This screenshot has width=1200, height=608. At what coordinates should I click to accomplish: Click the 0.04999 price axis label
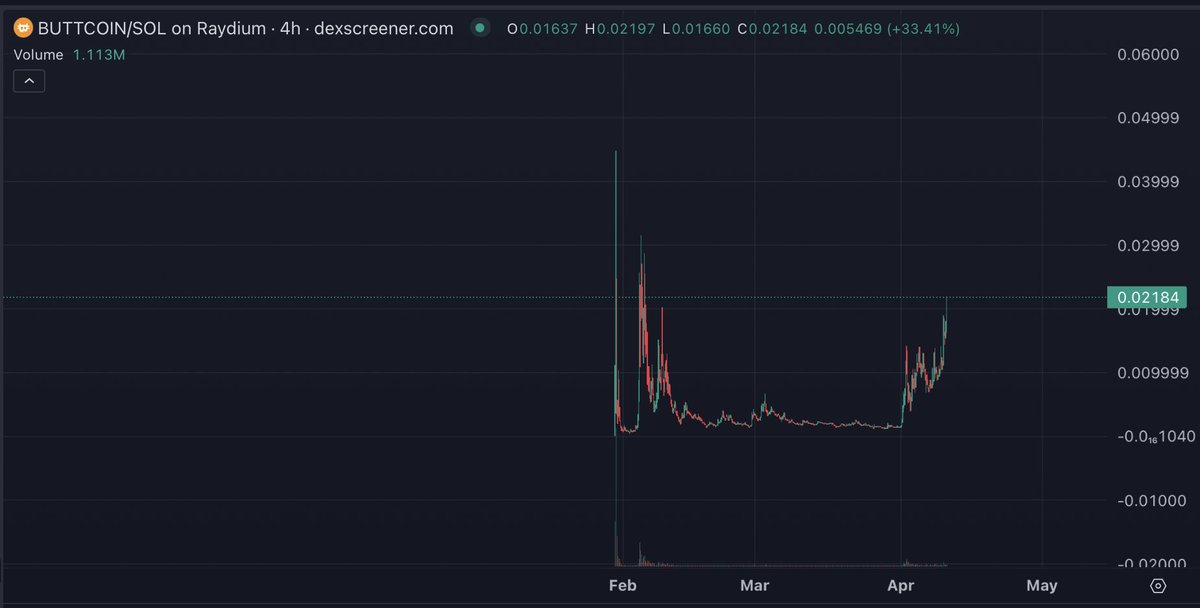(1150, 118)
